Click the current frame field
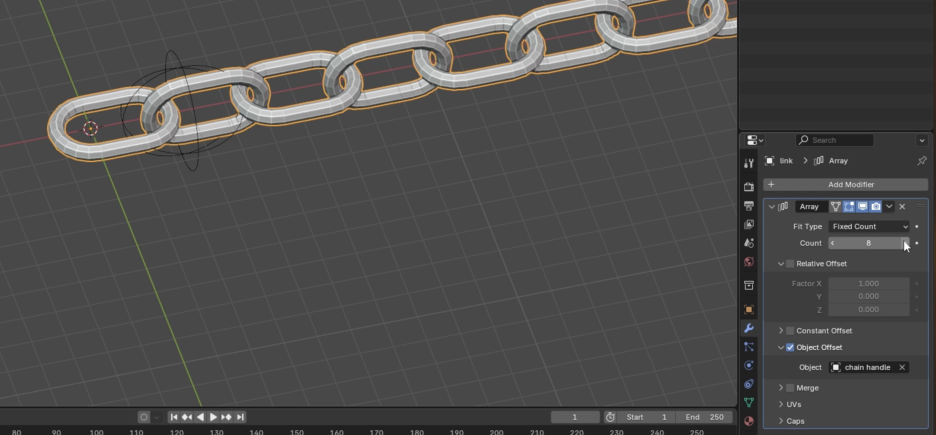Screen dimensions: 936x435 coord(575,417)
